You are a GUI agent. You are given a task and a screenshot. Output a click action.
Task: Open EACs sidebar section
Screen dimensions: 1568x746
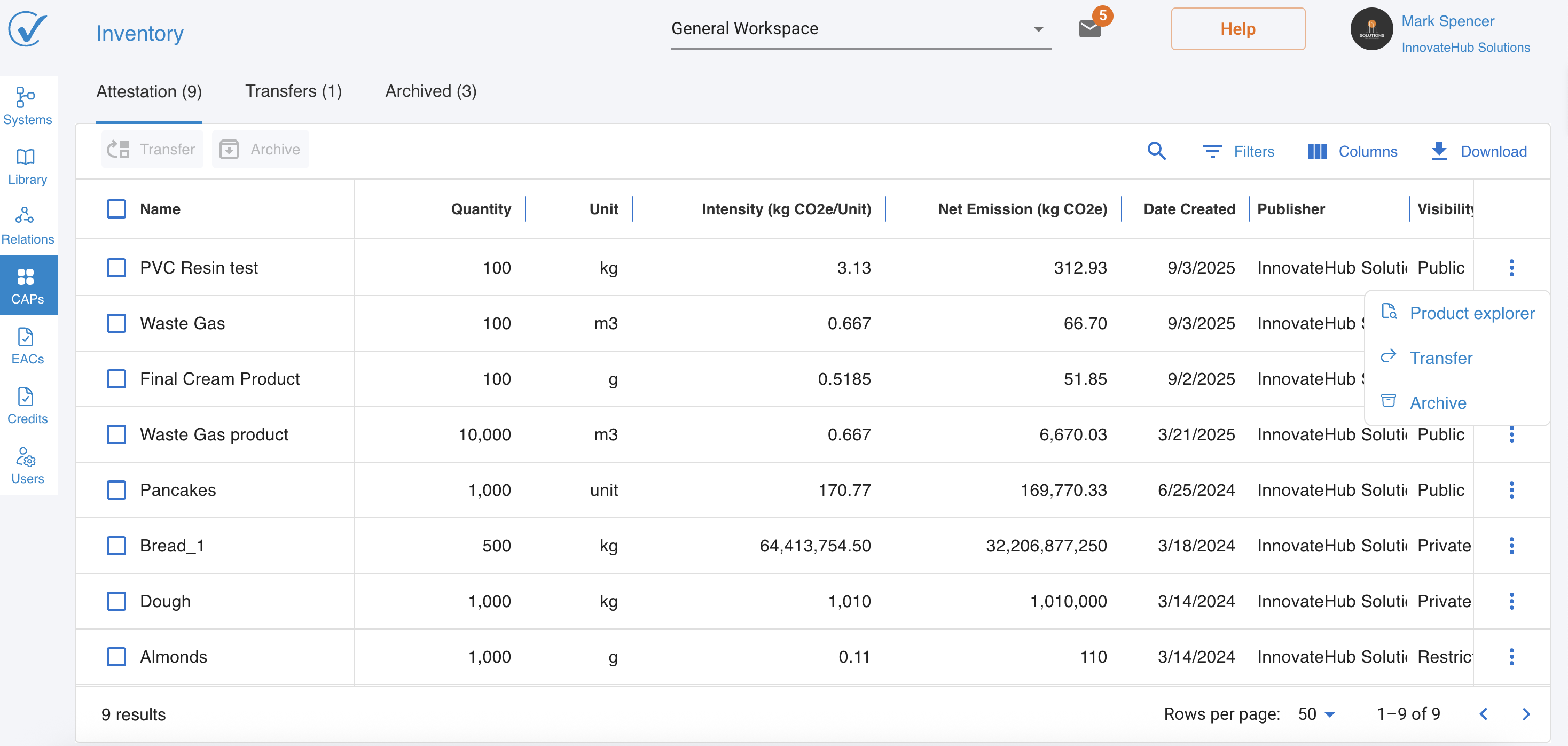[x=27, y=345]
